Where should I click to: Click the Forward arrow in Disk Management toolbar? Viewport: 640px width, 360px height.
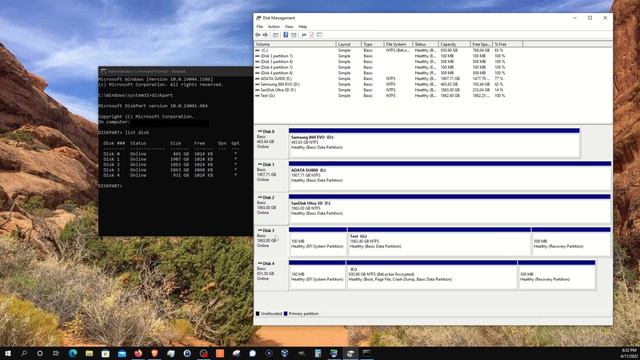[265, 35]
